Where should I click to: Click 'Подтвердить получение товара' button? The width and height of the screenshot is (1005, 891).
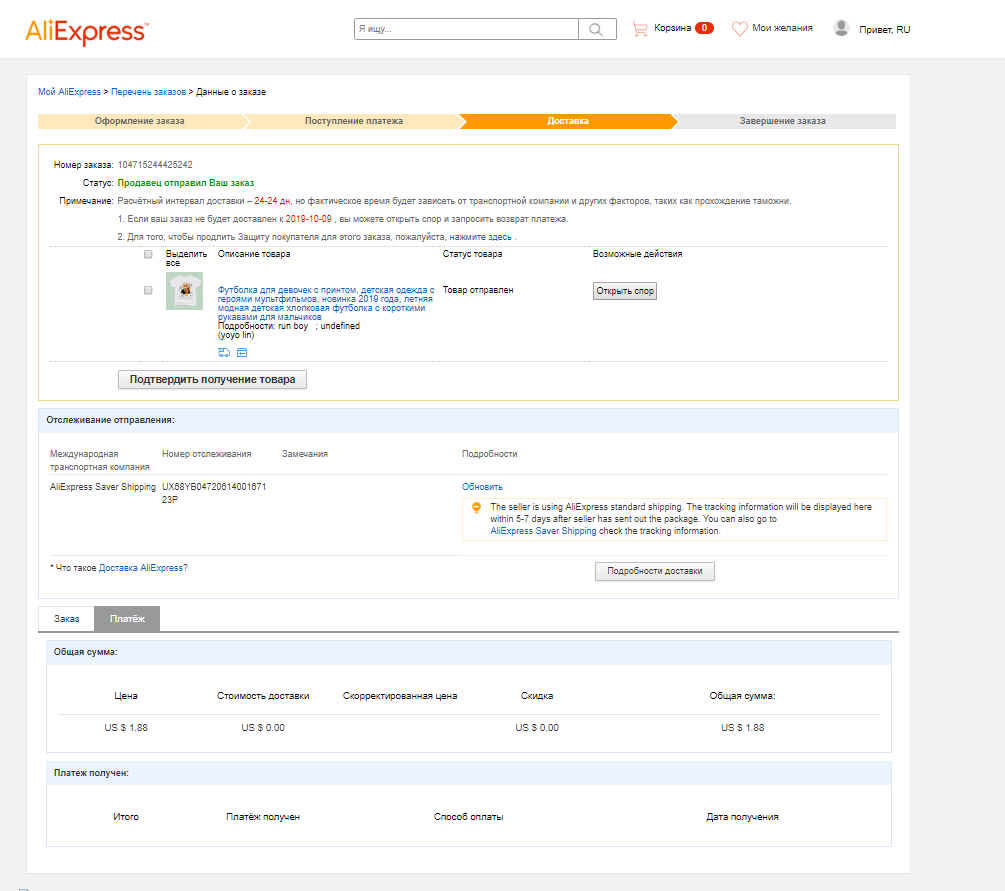click(212, 379)
